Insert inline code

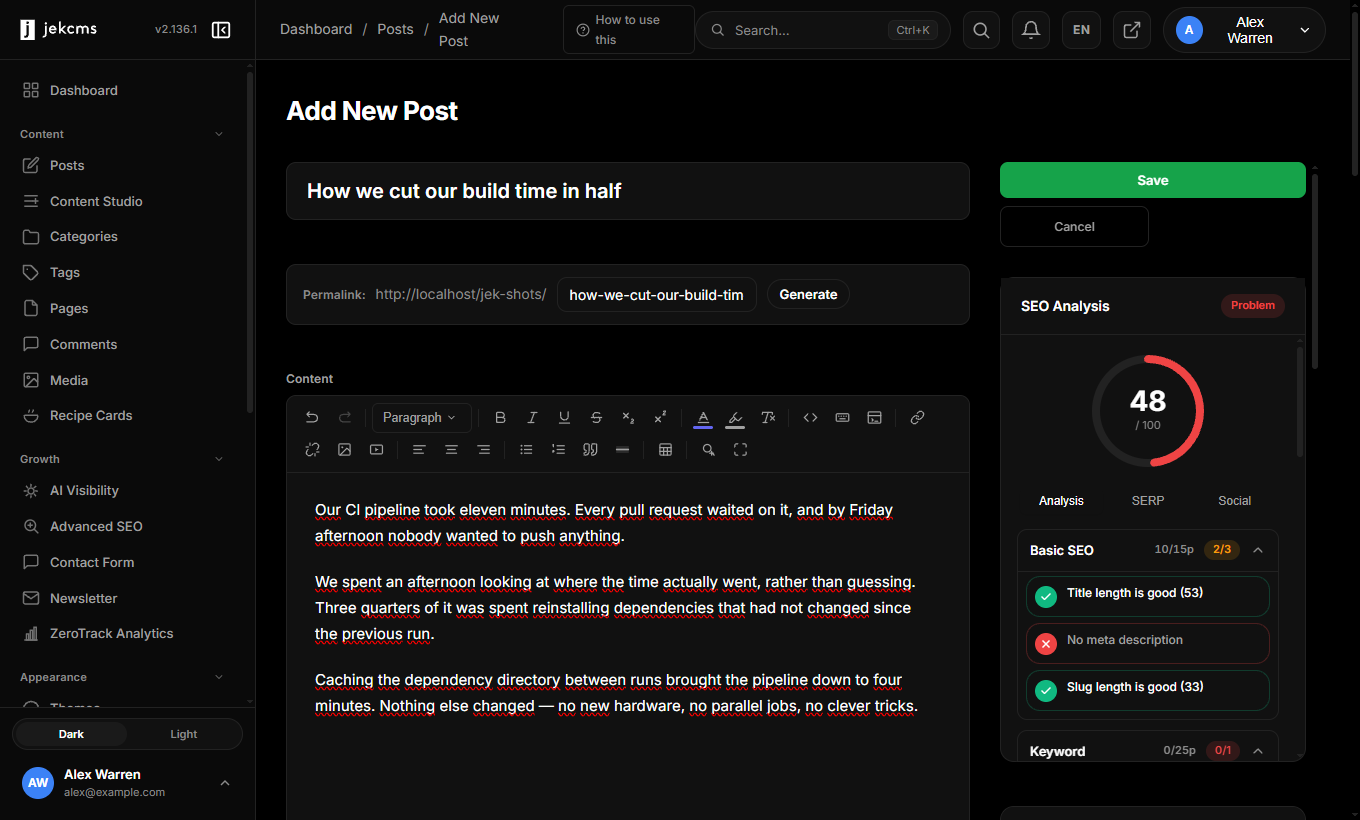[x=811, y=418]
